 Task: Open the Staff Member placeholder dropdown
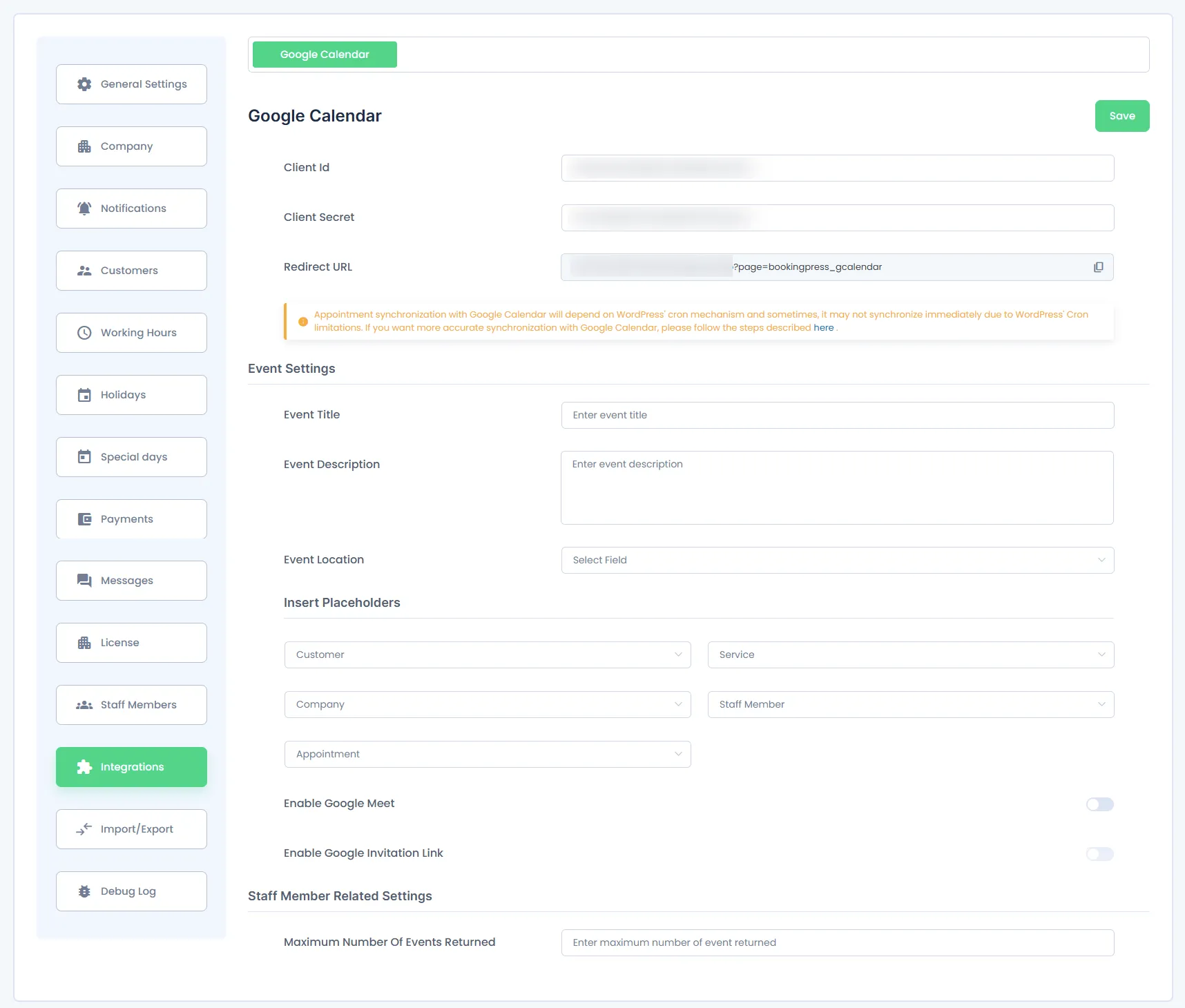coord(911,704)
